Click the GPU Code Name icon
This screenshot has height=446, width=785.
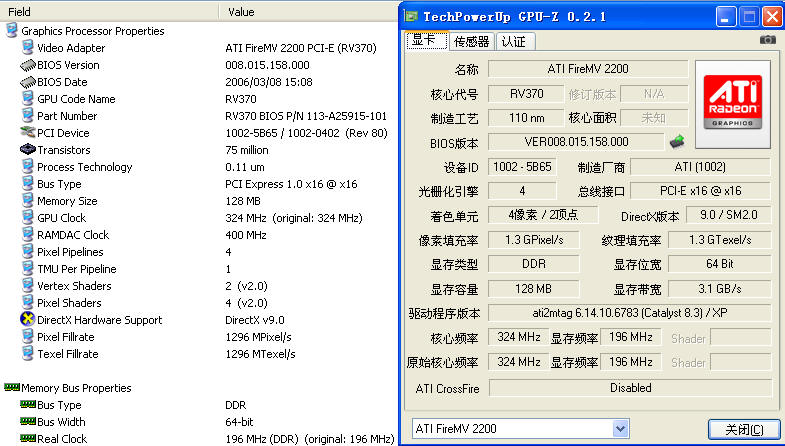[28, 99]
